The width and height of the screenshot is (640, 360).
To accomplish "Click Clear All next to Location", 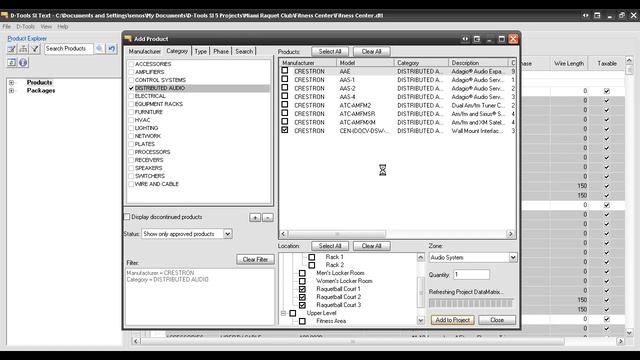I will click(x=371, y=246).
